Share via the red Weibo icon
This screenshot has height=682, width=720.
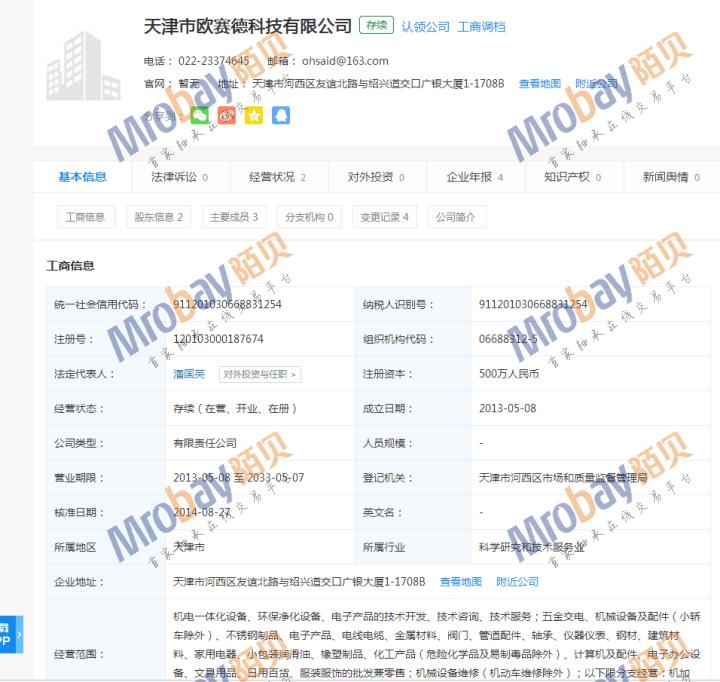coord(227,116)
